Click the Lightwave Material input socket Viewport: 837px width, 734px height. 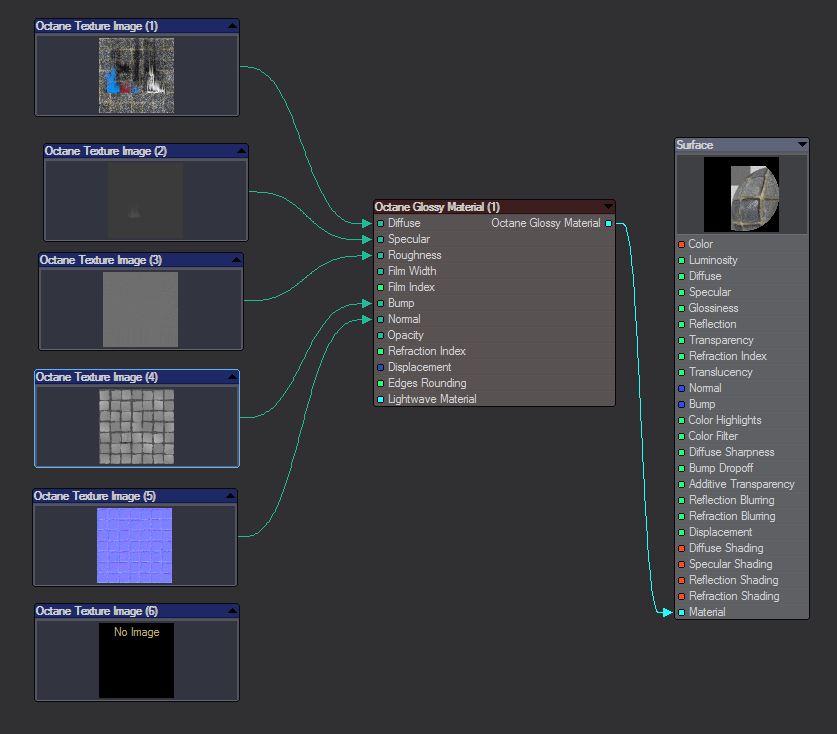coord(381,399)
